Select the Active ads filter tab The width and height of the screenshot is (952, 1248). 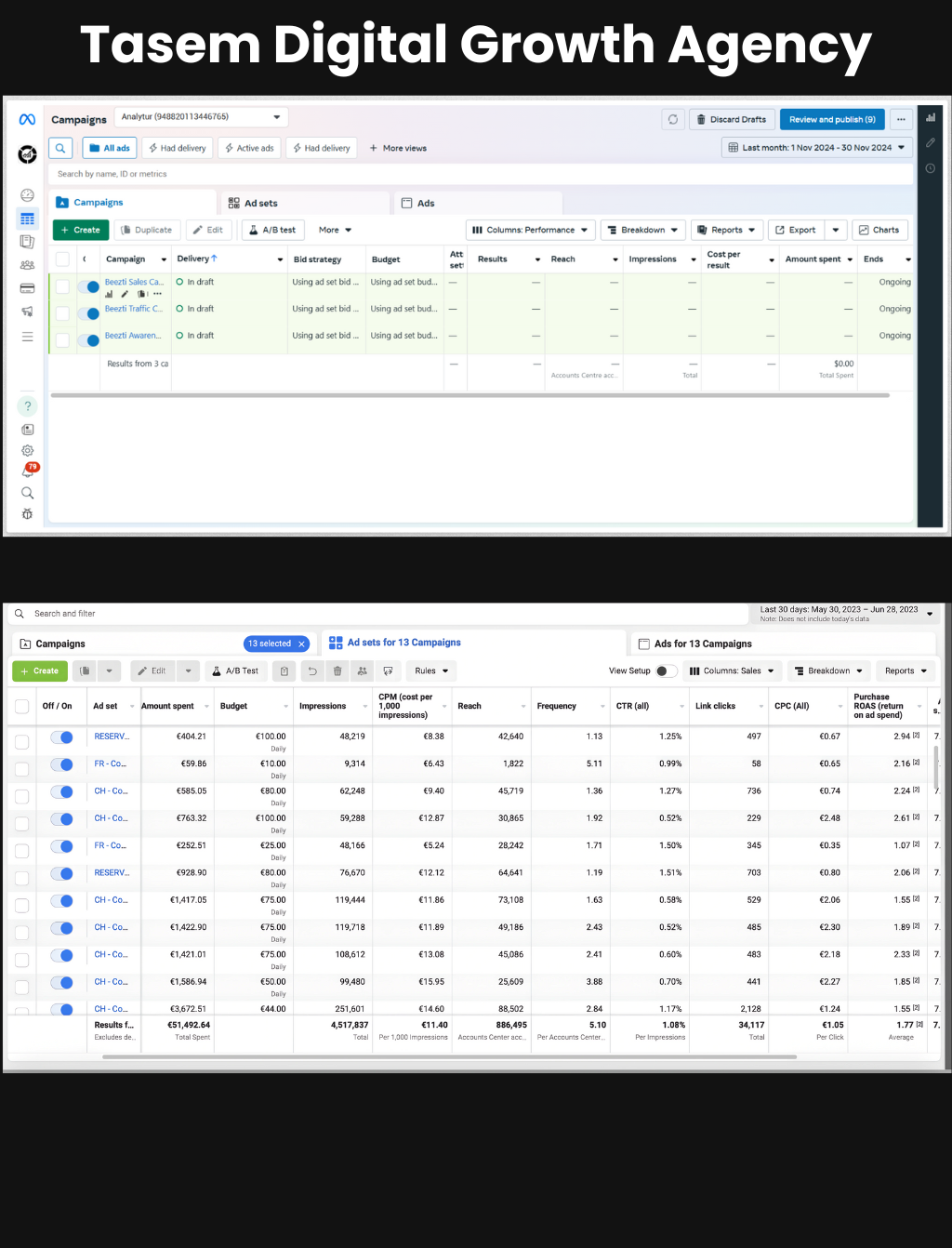coord(249,148)
